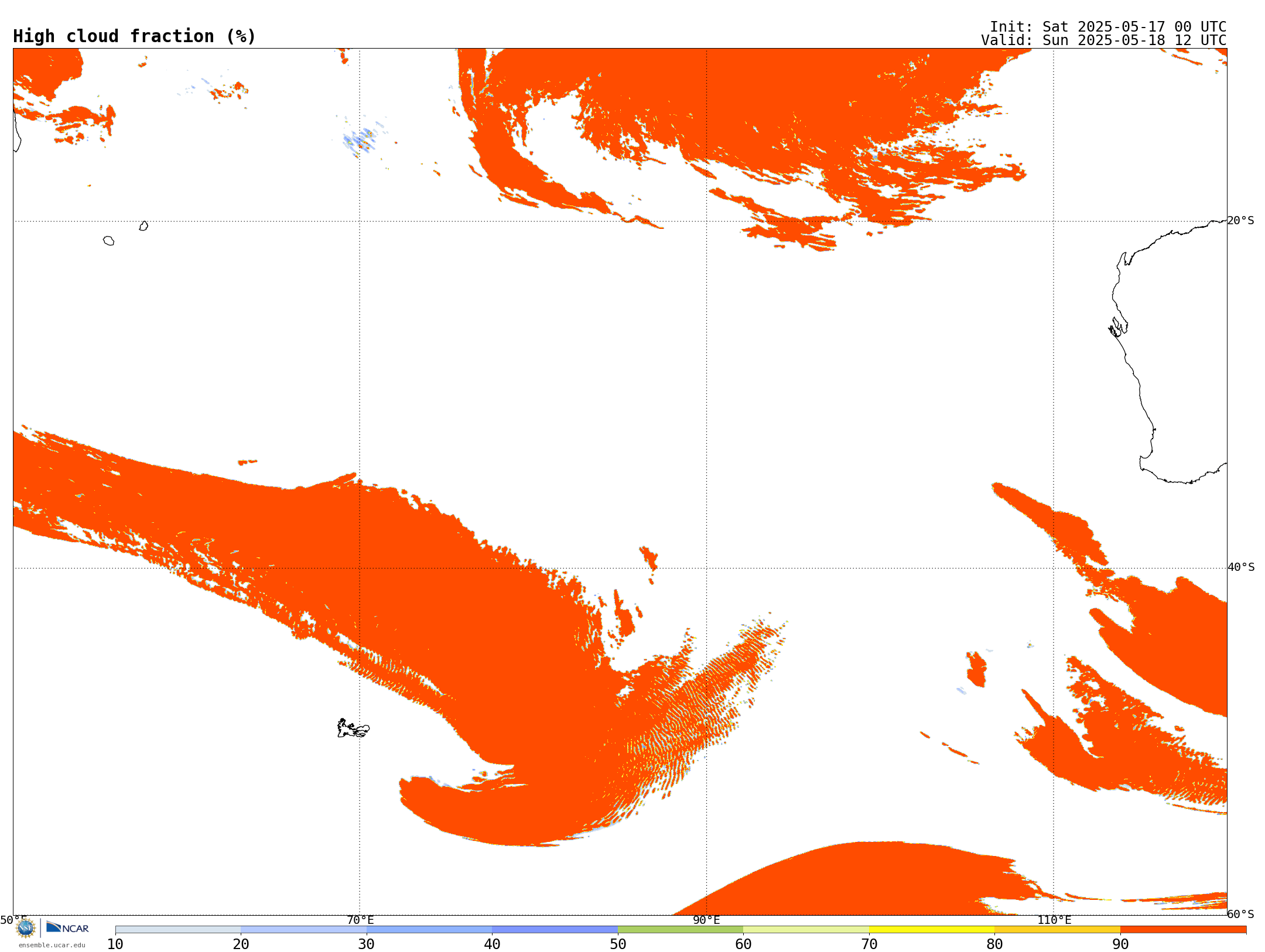
Task: Click the colorbar tick label 90
Action: pyautogui.click(x=1120, y=944)
